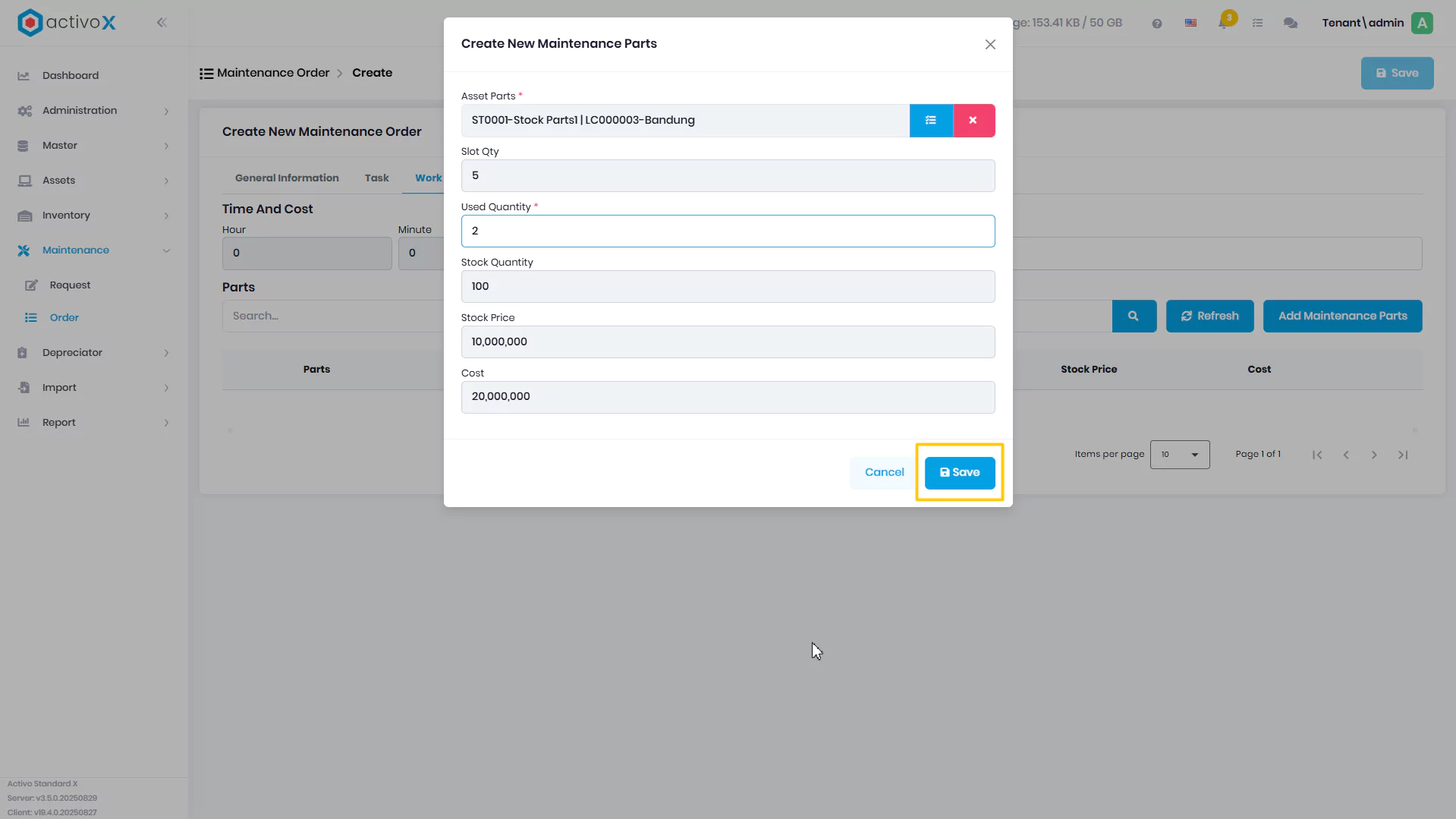Pick asset parts with blue list button
The width and height of the screenshot is (1456, 819).
(931, 121)
